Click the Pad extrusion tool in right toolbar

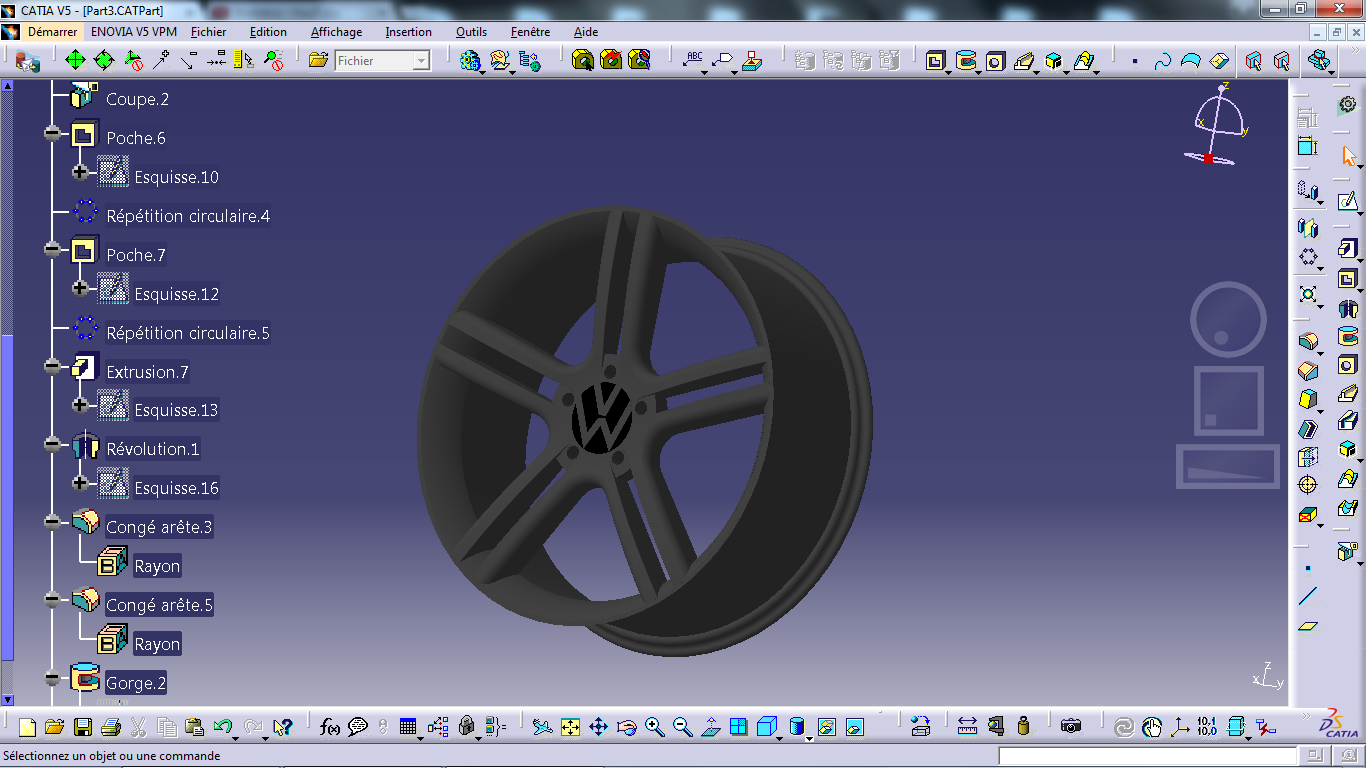[1348, 248]
